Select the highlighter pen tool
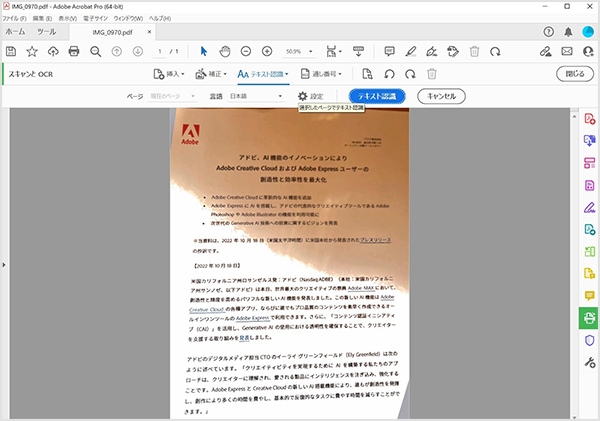Viewport: 600px width, 421px height. tap(411, 51)
